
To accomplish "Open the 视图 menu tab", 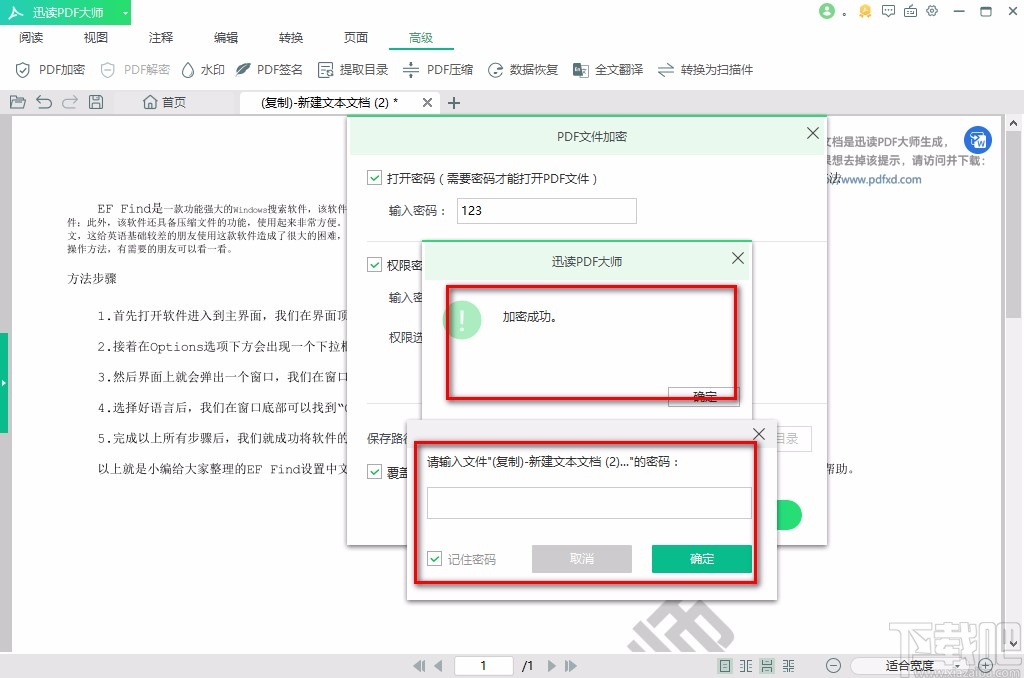I will pyautogui.click(x=96, y=37).
